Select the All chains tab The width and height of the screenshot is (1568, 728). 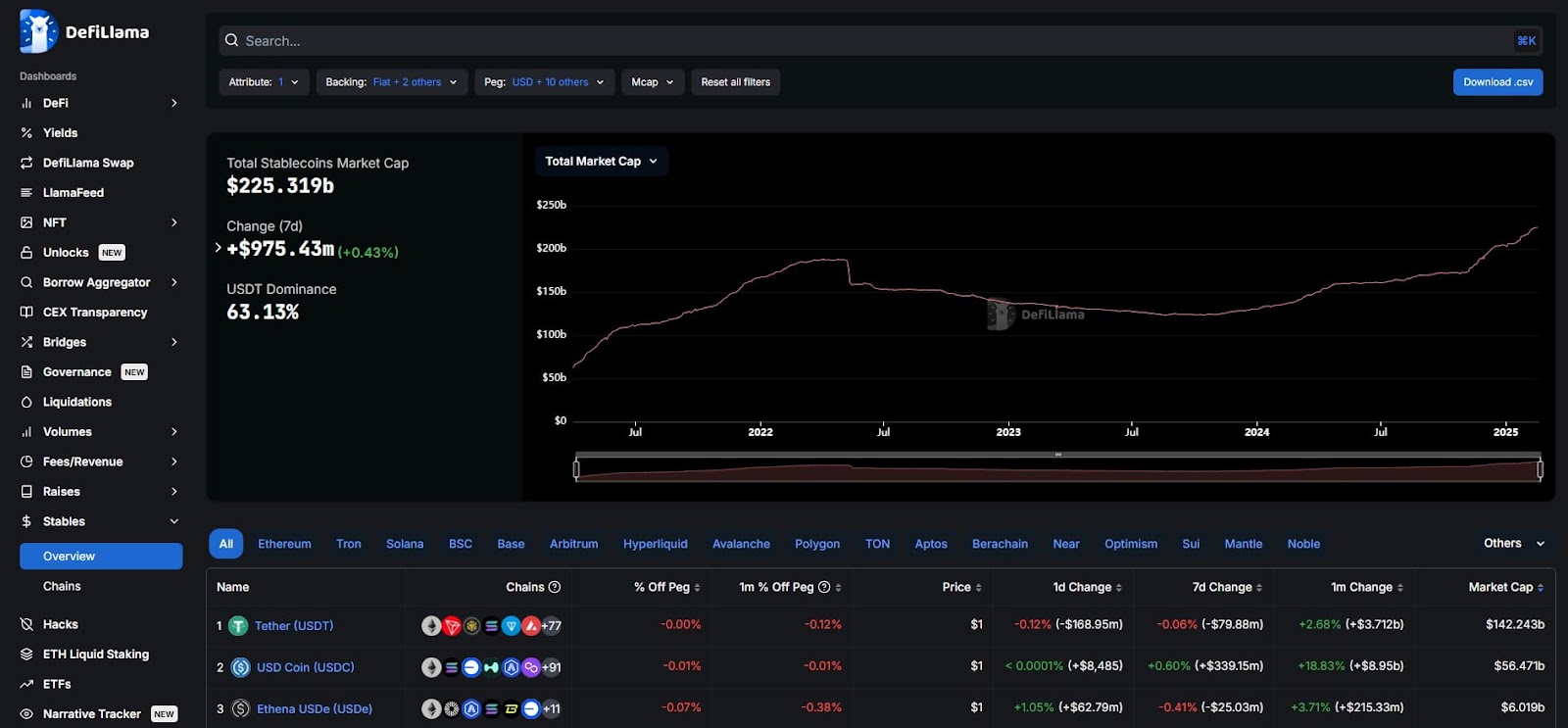point(225,544)
